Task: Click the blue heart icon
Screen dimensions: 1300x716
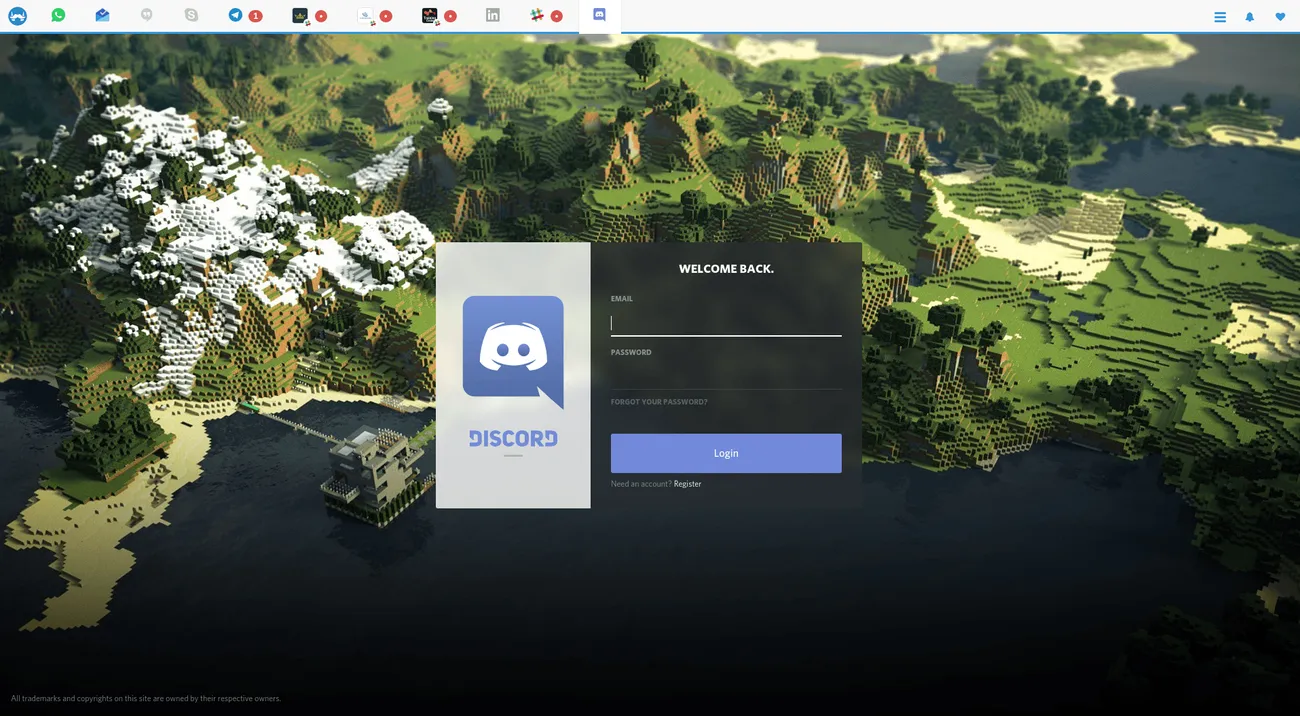Action: 1280,17
